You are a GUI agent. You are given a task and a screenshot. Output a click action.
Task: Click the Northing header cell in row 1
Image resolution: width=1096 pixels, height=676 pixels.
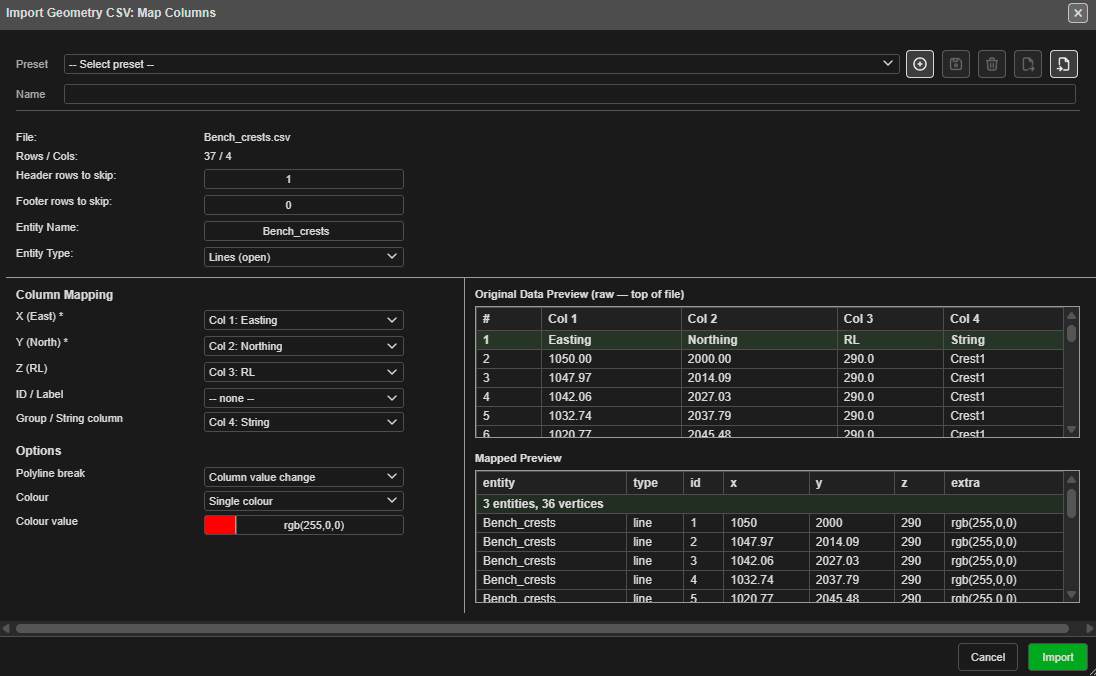point(759,340)
